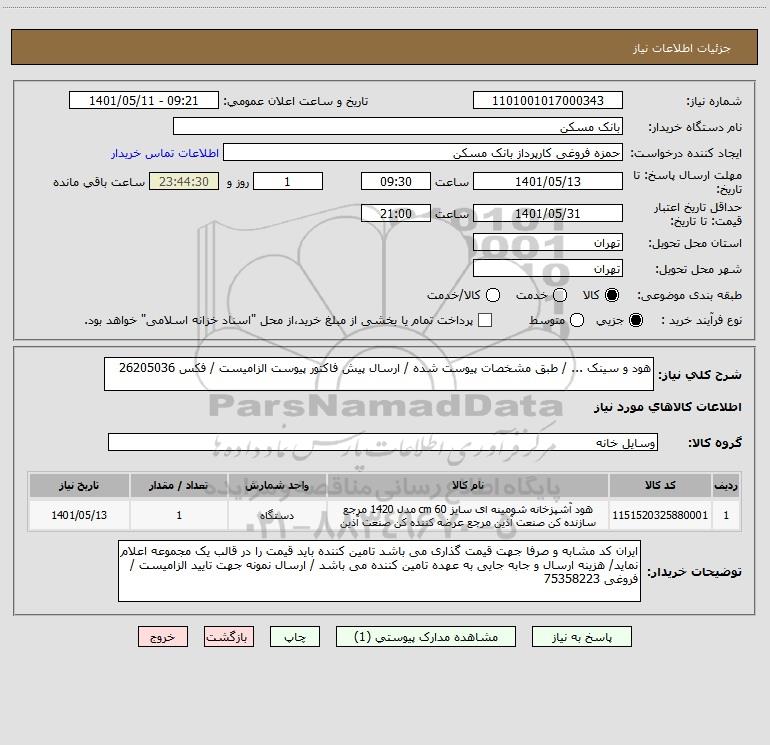Click the شرح کلی نیاز description box
770x745 pixels.
click(x=379, y=374)
